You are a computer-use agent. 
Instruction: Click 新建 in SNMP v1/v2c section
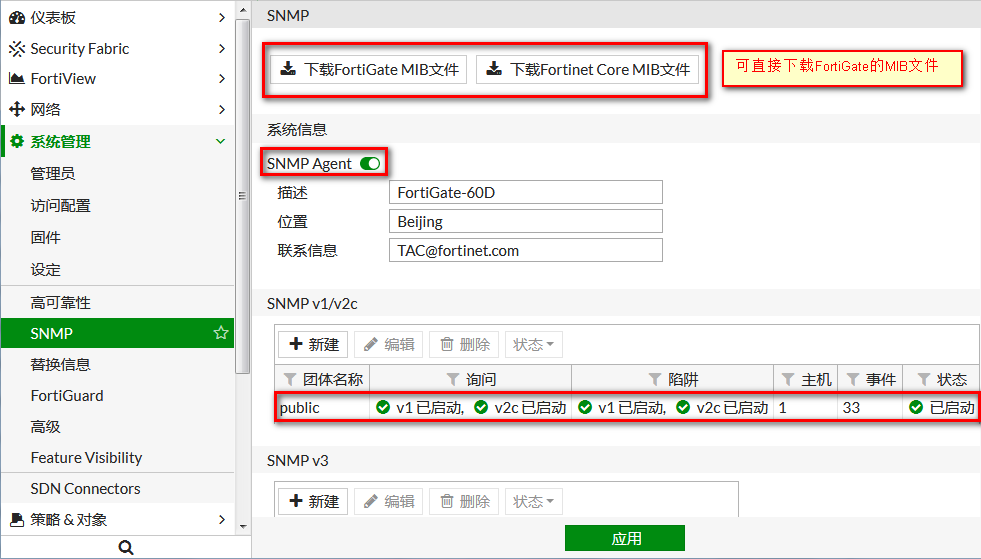(x=313, y=344)
